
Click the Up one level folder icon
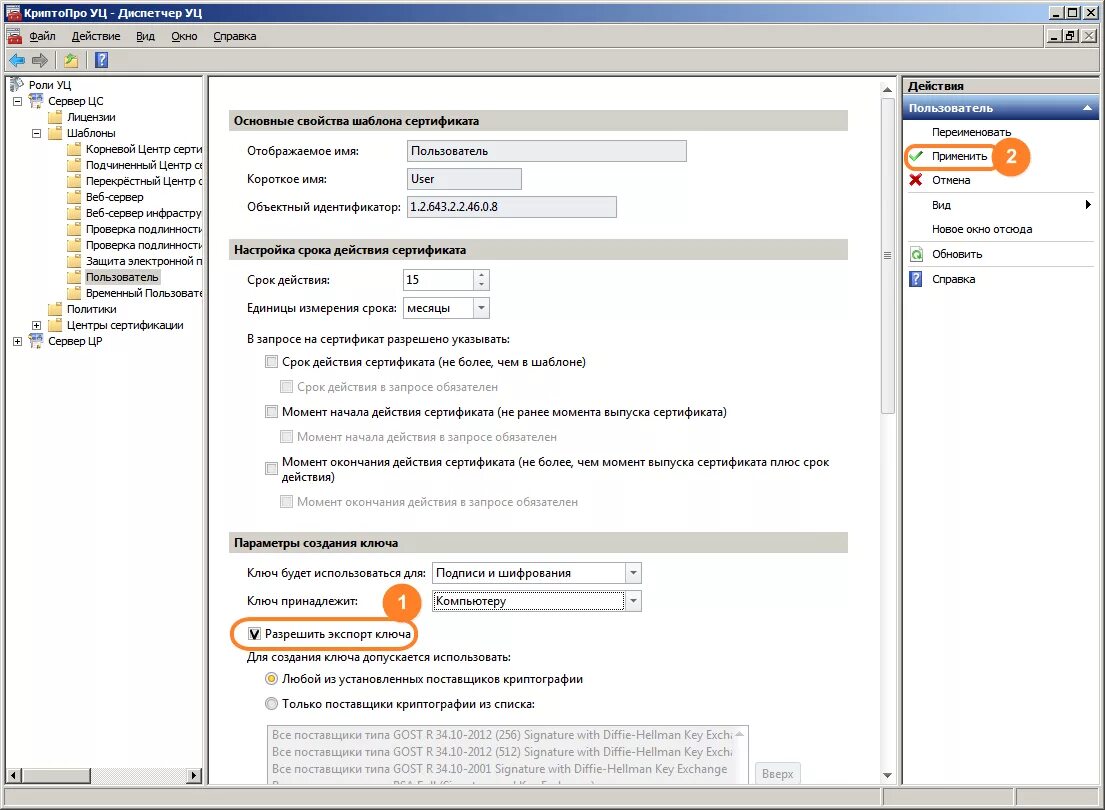click(70, 61)
